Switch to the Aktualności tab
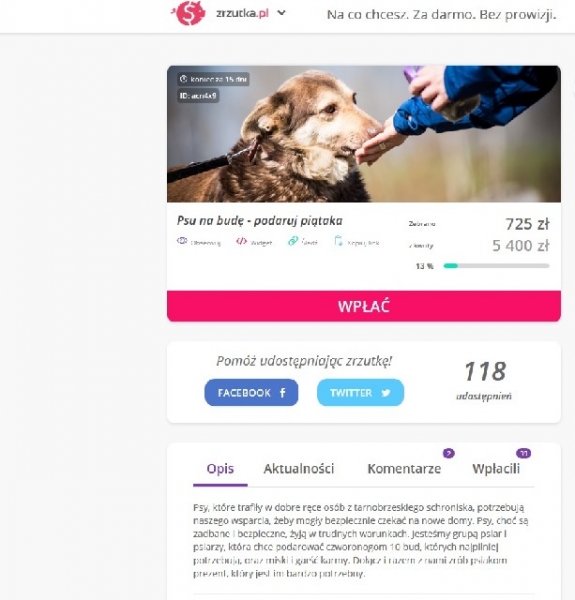This screenshot has height=600, width=575. (x=298, y=469)
